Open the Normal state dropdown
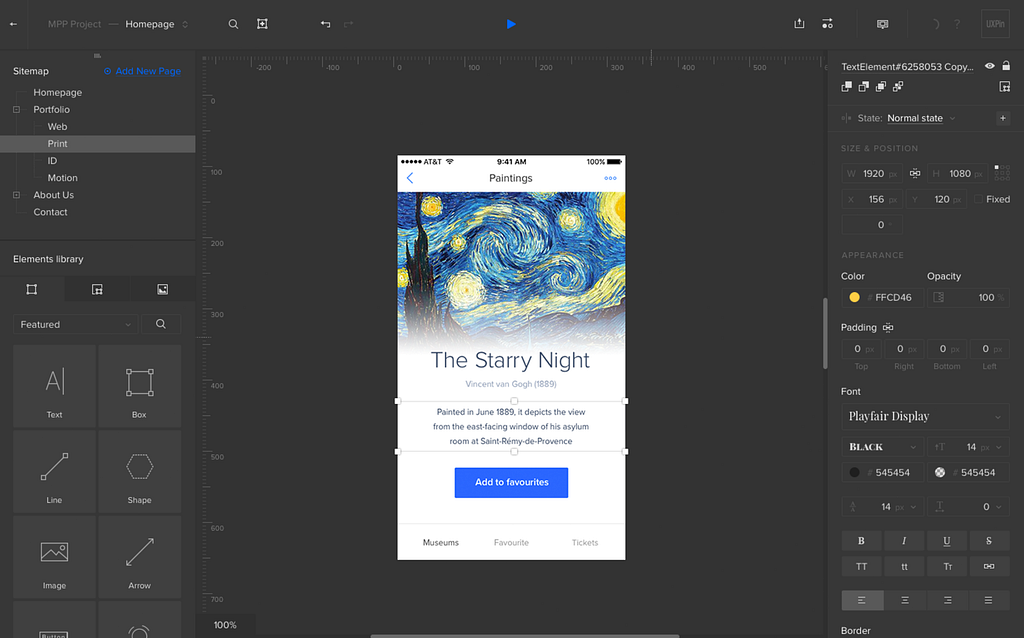 tap(921, 118)
